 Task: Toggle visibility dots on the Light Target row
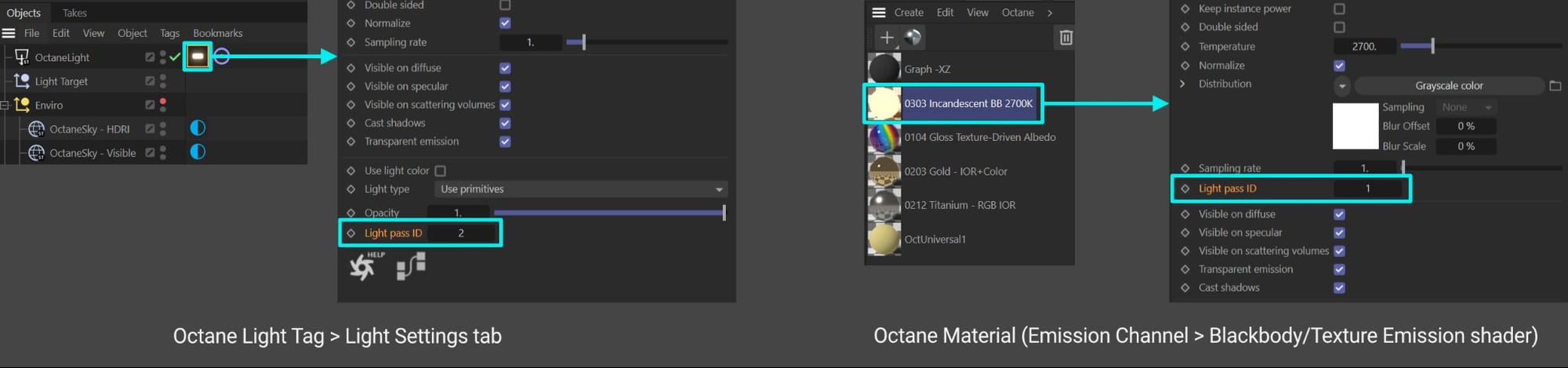pos(163,81)
